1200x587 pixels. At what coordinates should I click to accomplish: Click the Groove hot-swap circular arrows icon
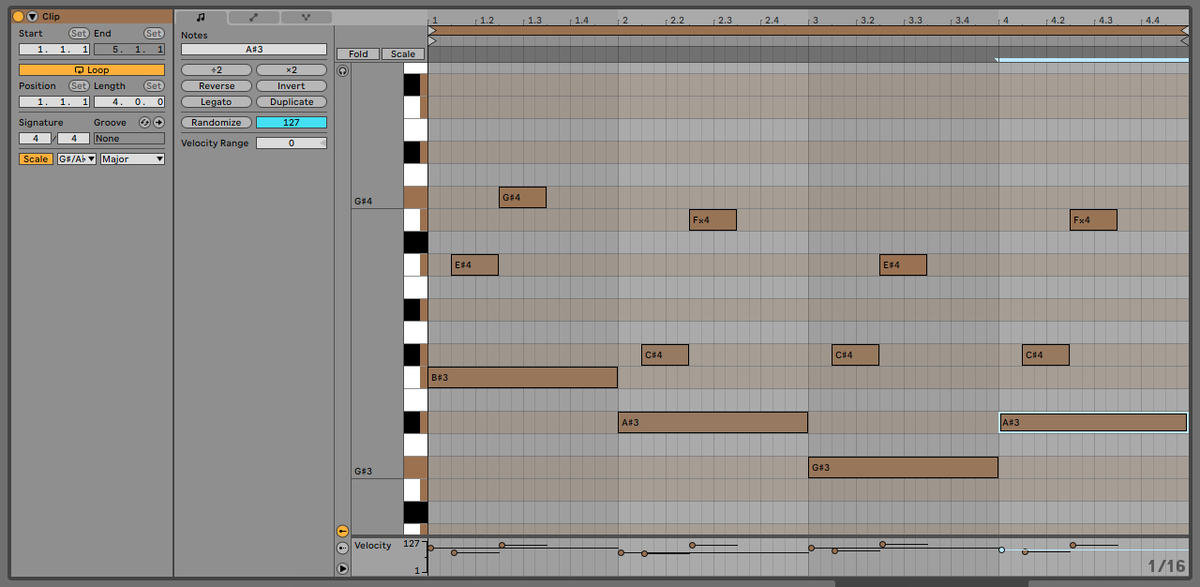pyautogui.click(x=146, y=122)
